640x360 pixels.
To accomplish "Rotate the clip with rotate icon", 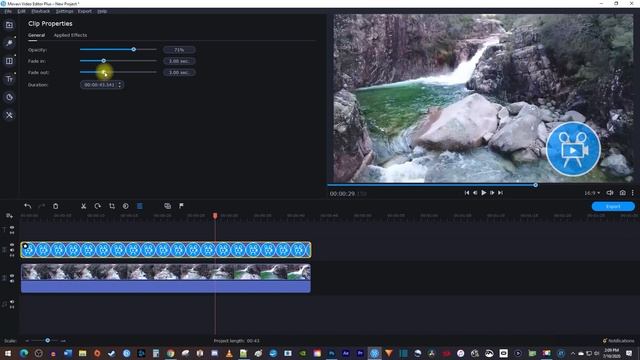I will (97, 206).
